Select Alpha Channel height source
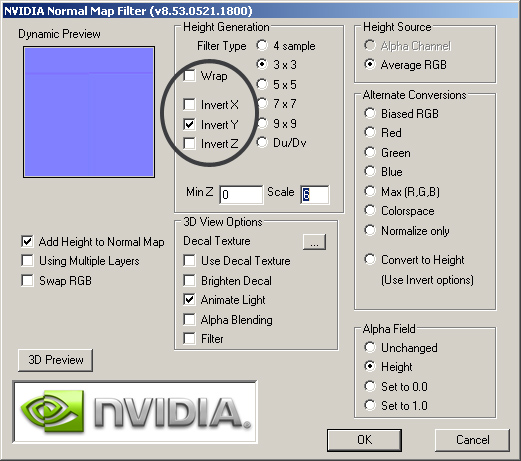Viewport: 521px width, 461px height. pyautogui.click(x=370, y=45)
